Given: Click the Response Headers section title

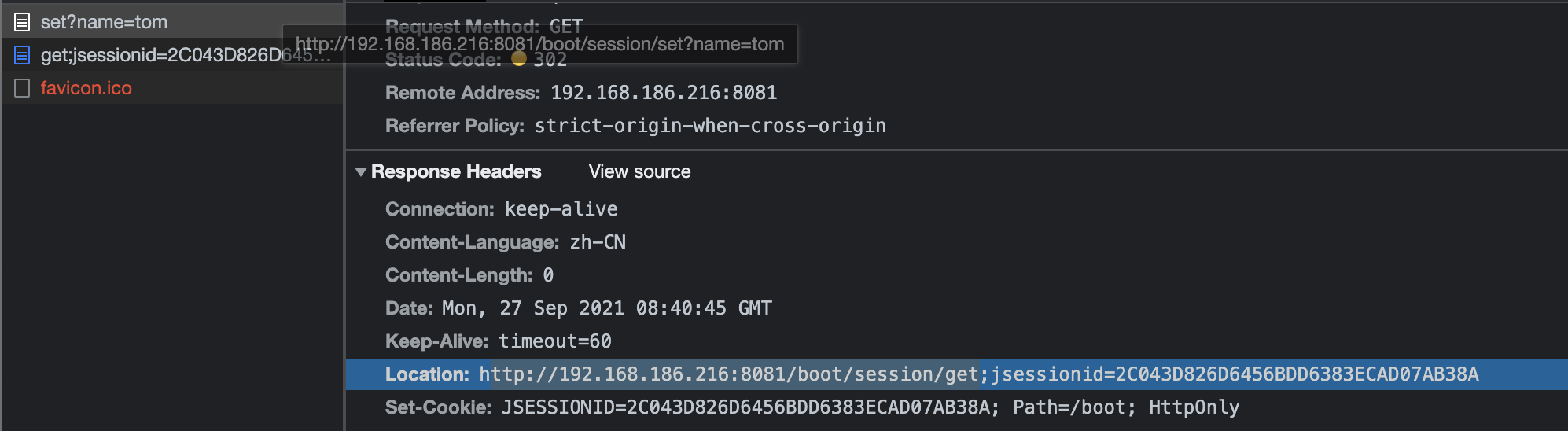Looking at the screenshot, I should click(x=456, y=171).
